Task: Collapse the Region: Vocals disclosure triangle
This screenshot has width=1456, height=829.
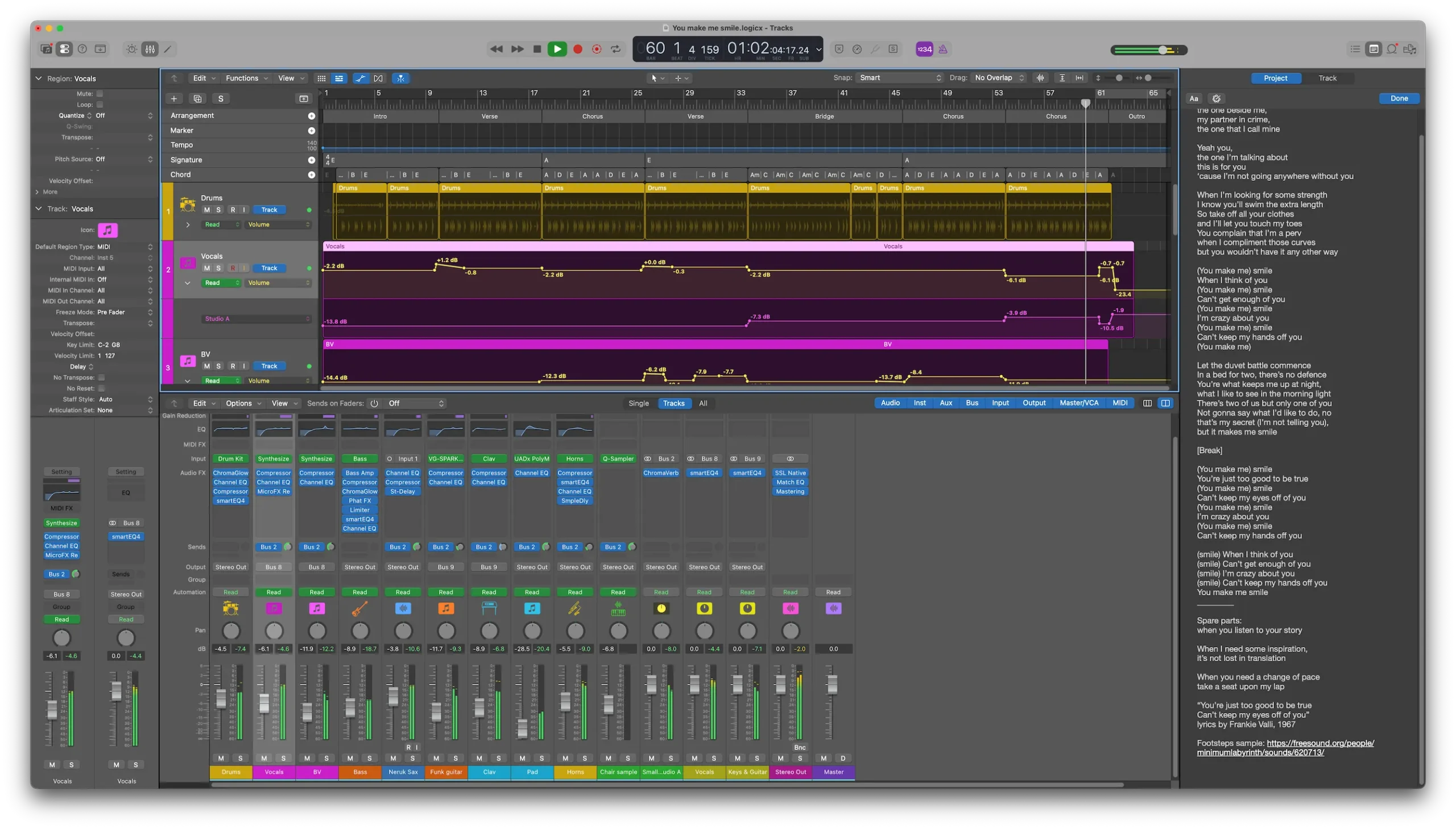Action: 39,78
